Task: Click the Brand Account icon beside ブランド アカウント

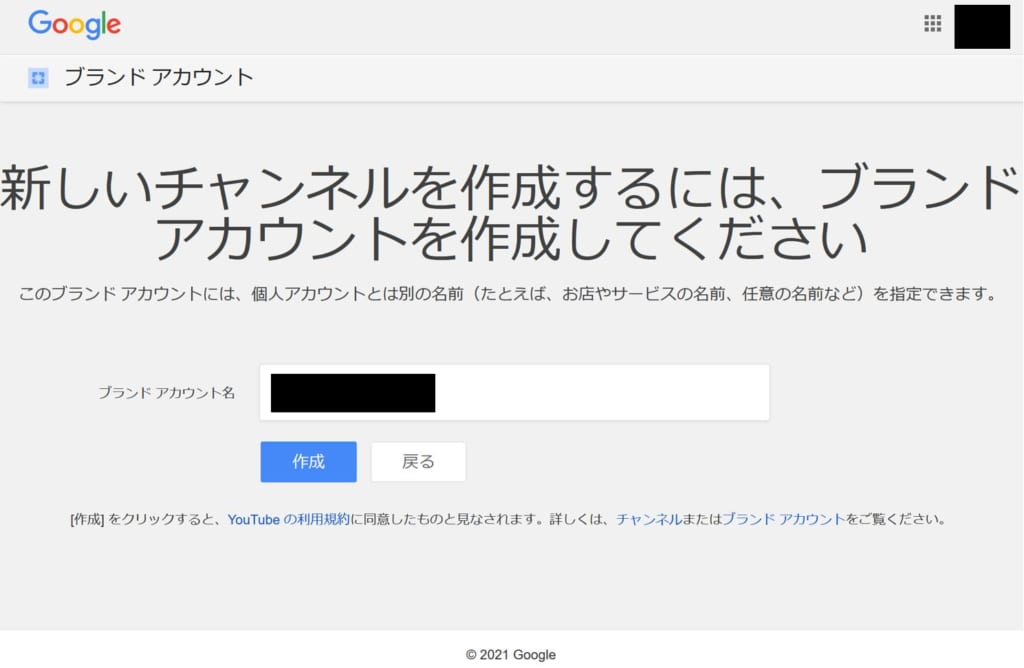Action: coord(38,78)
